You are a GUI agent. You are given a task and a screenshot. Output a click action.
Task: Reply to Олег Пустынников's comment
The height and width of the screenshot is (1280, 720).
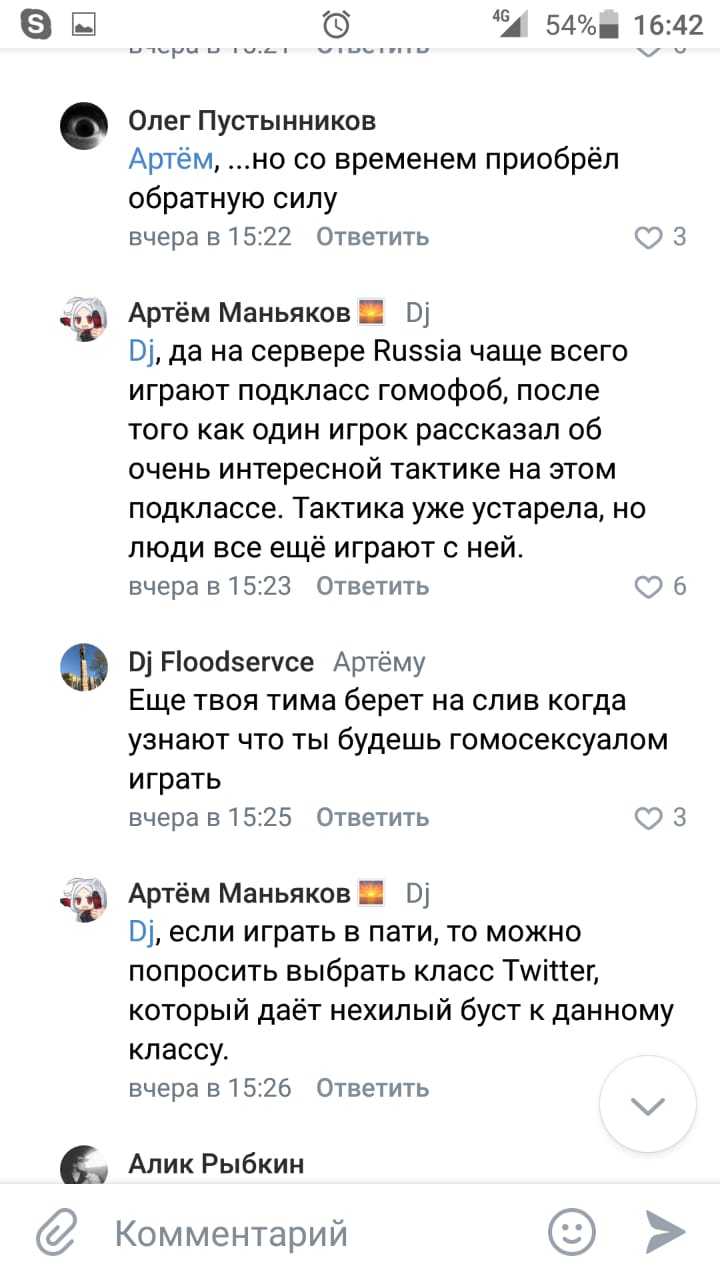point(372,237)
